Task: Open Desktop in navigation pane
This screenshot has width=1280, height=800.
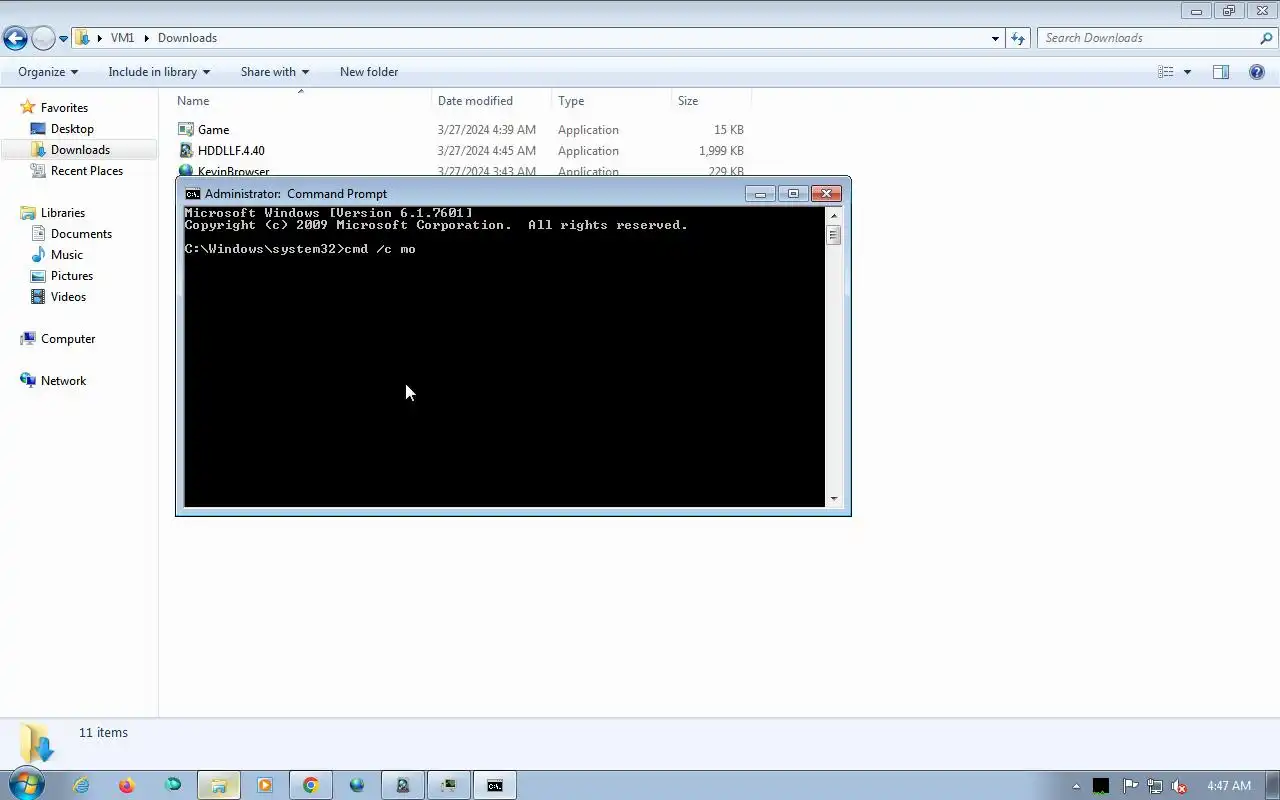Action: click(72, 129)
